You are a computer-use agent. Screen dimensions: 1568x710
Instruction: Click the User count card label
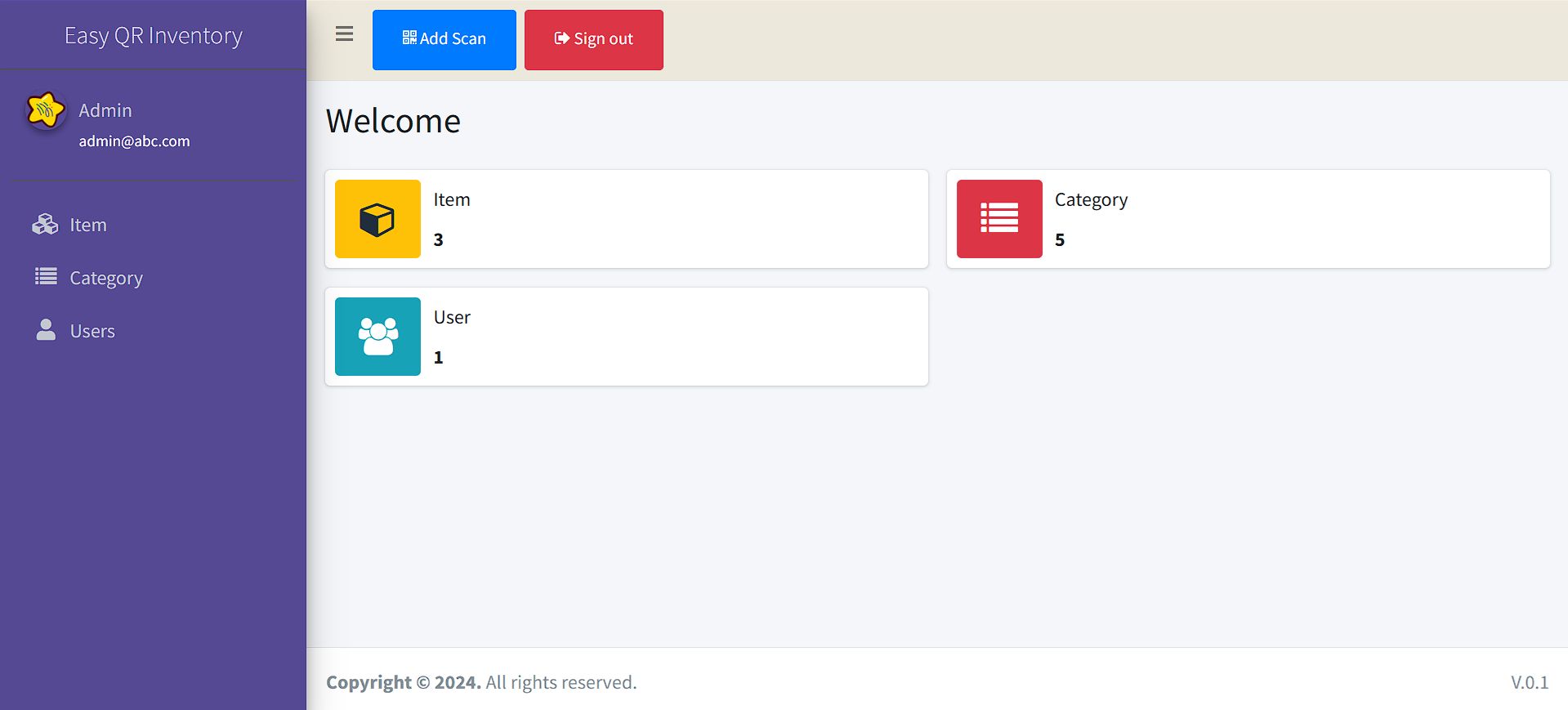(x=452, y=318)
